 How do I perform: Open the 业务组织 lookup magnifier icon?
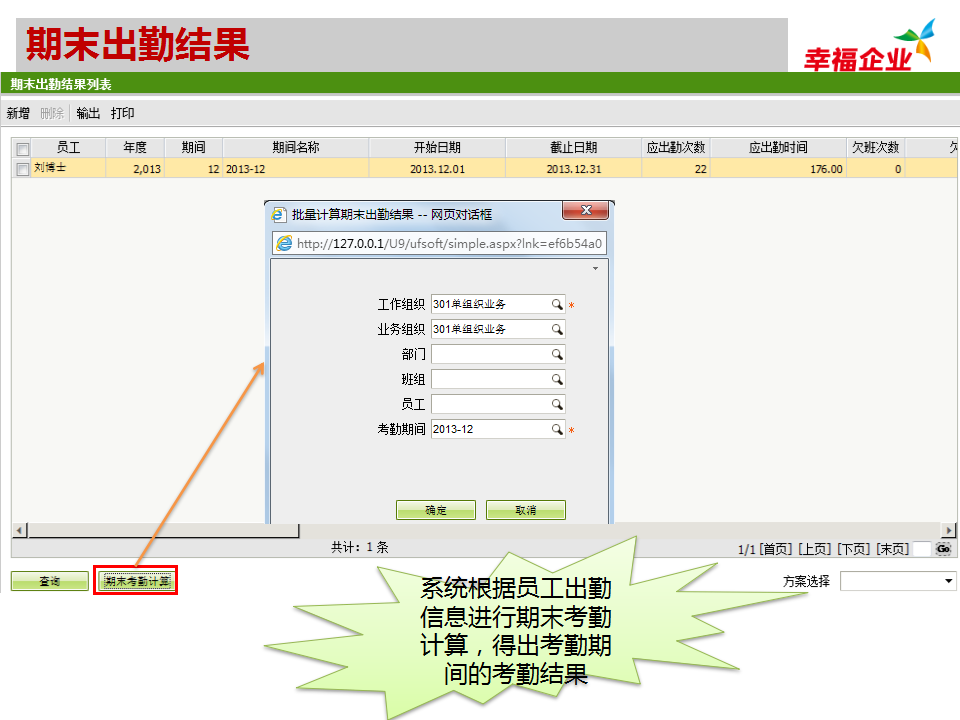coord(557,328)
